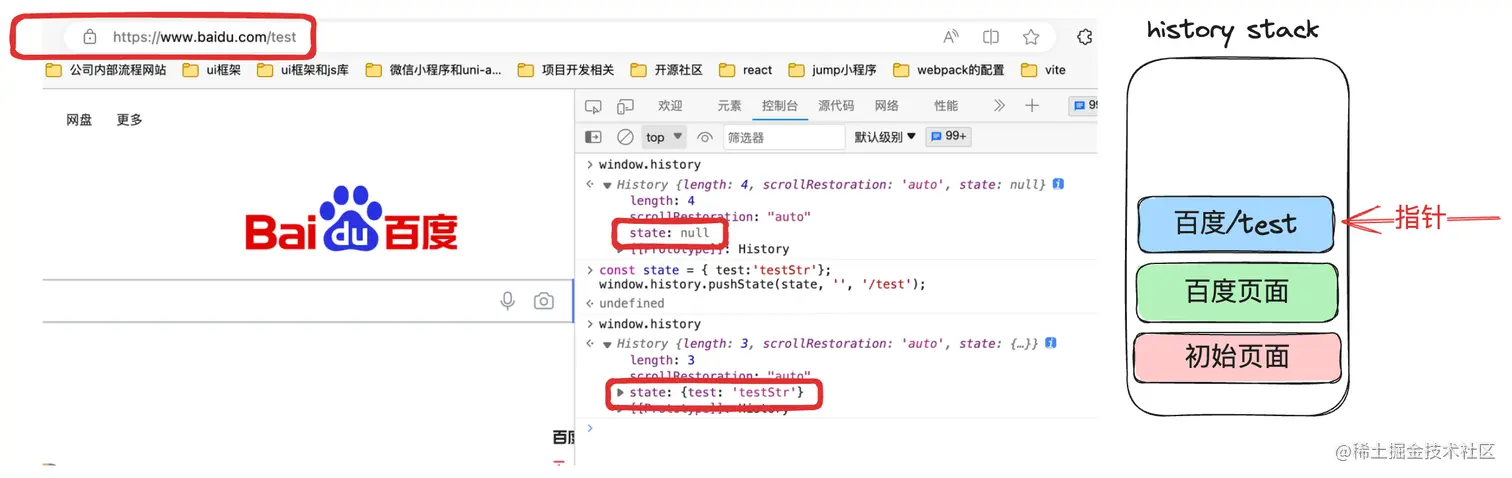Screen dimensions: 1512x478
Task: Click info icon next to History length 3
Action: 1051,343
